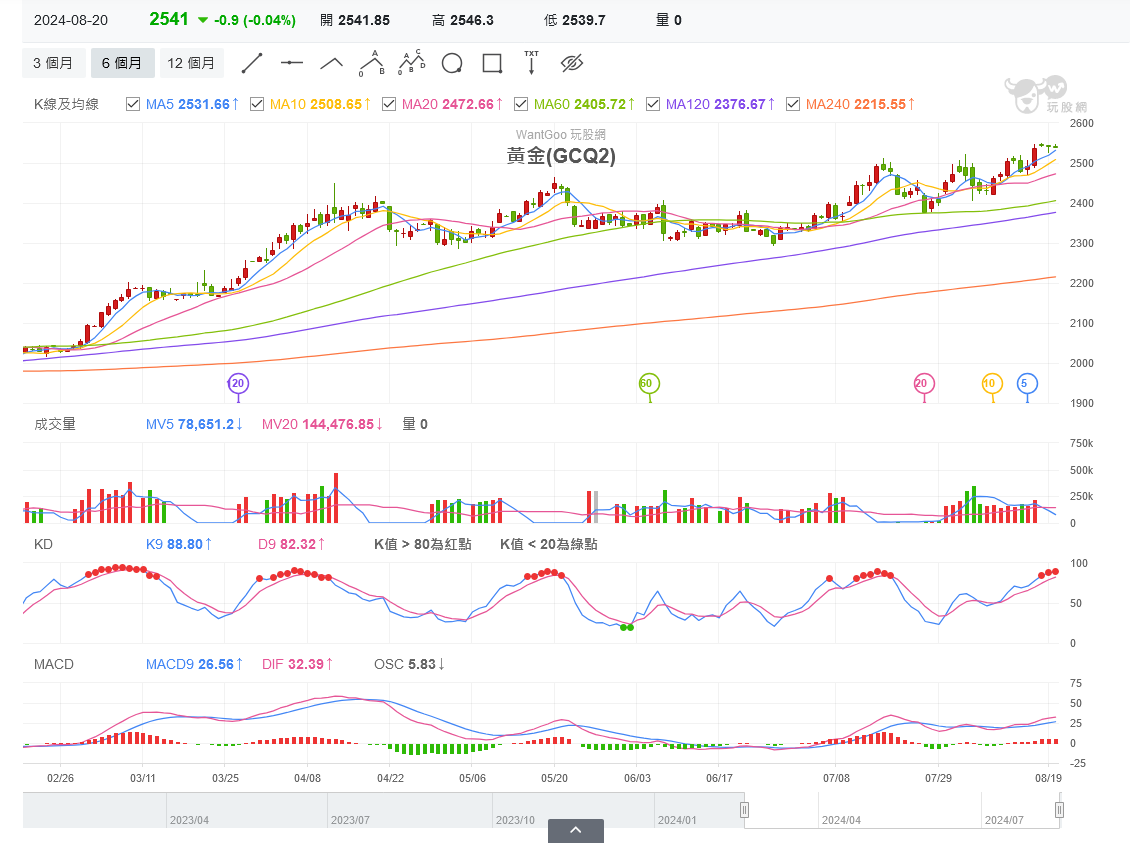Click the yellow MA10 marker labeled 10
1130x843 pixels.
point(992,384)
